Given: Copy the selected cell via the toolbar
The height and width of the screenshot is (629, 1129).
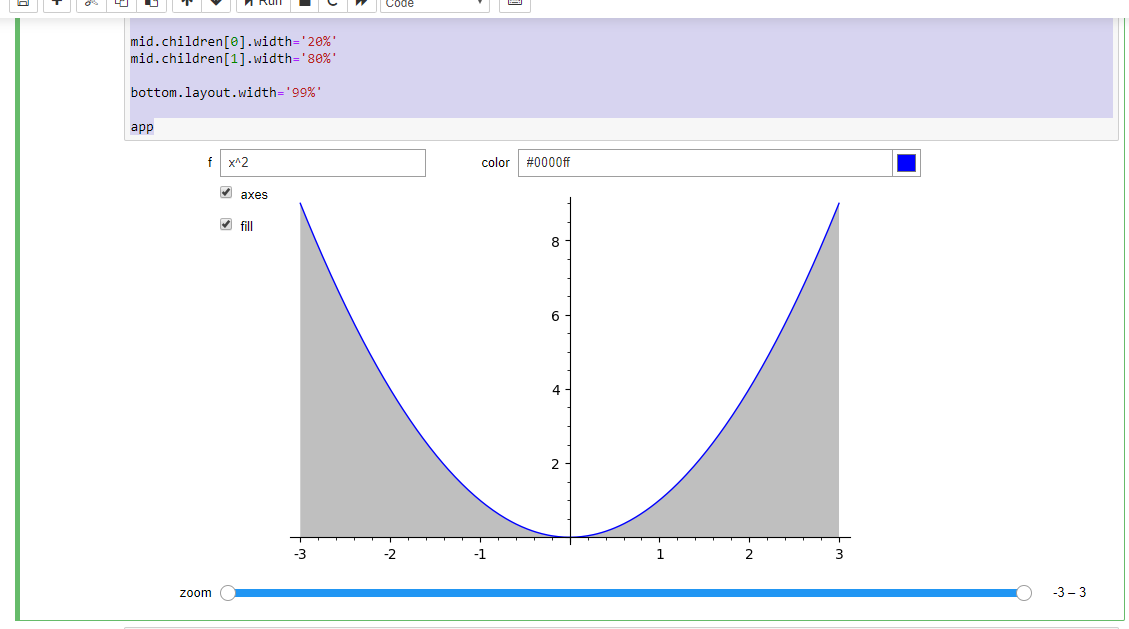Looking at the screenshot, I should pyautogui.click(x=122, y=3).
